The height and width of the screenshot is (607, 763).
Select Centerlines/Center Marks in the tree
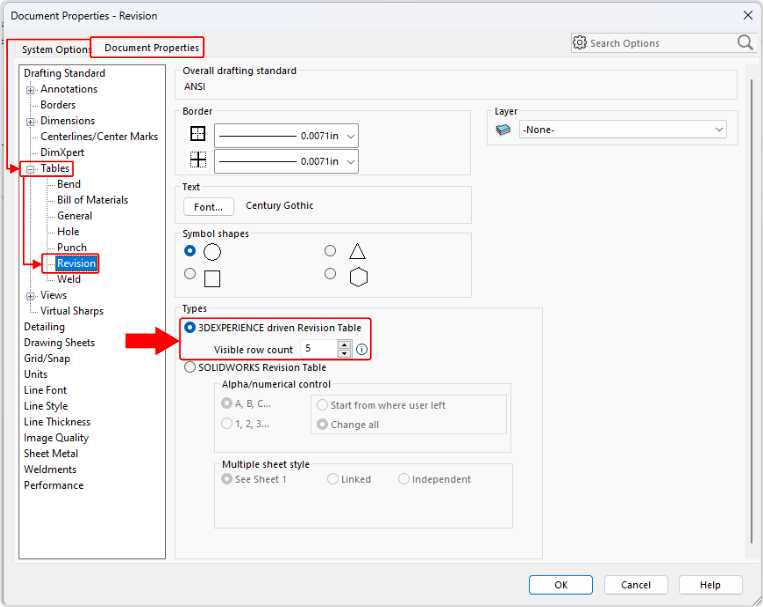tap(99, 136)
